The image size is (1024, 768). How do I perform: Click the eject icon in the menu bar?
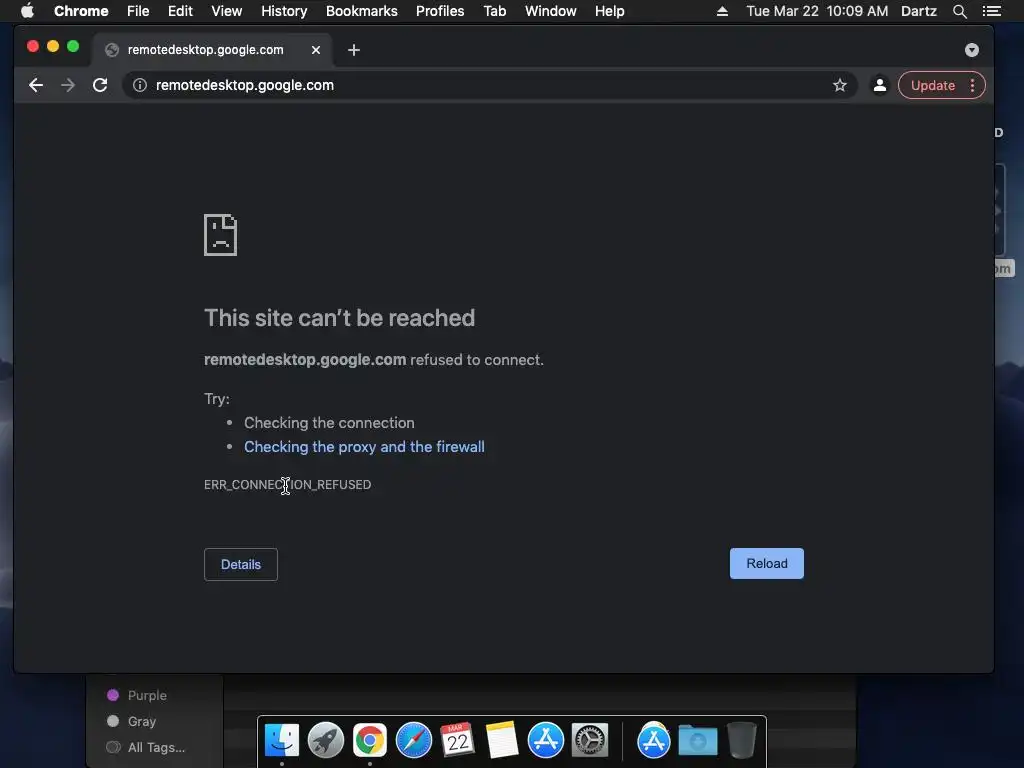722,11
